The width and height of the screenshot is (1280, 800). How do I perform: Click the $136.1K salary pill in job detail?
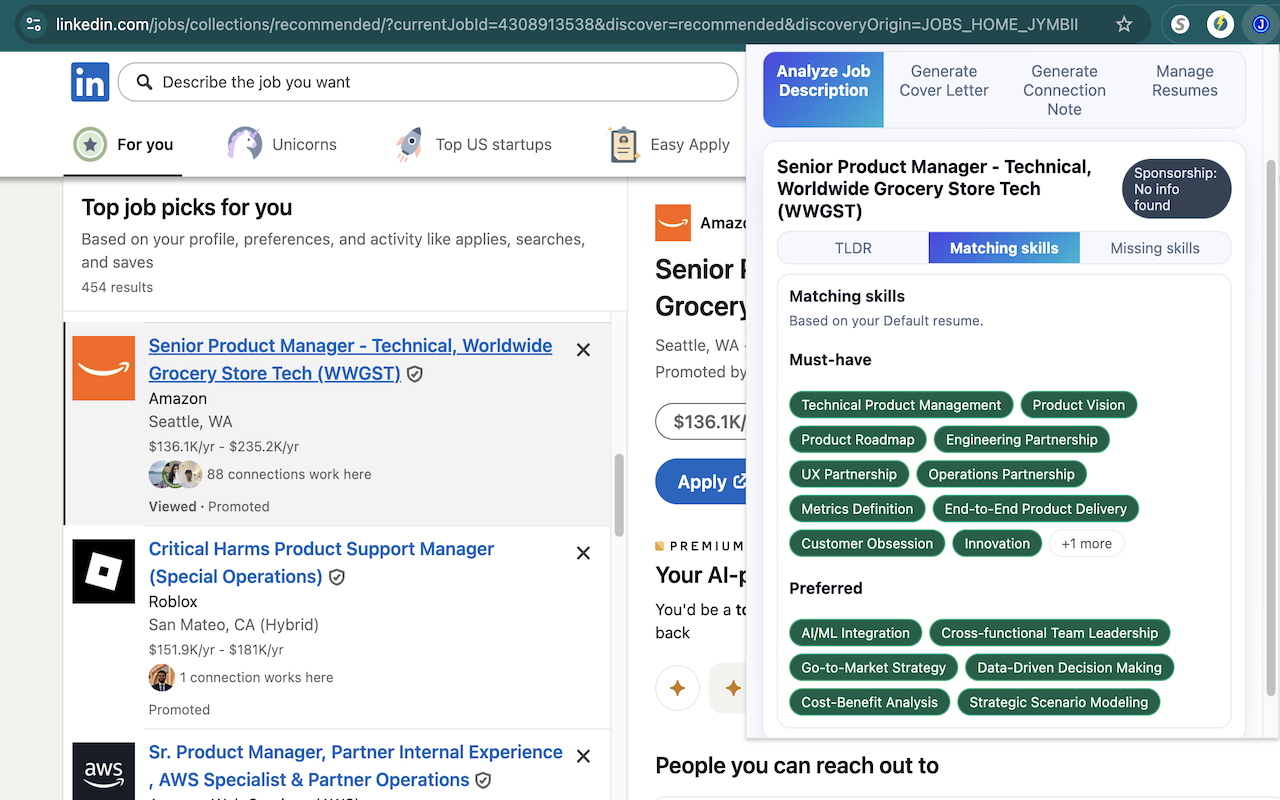[x=701, y=422]
